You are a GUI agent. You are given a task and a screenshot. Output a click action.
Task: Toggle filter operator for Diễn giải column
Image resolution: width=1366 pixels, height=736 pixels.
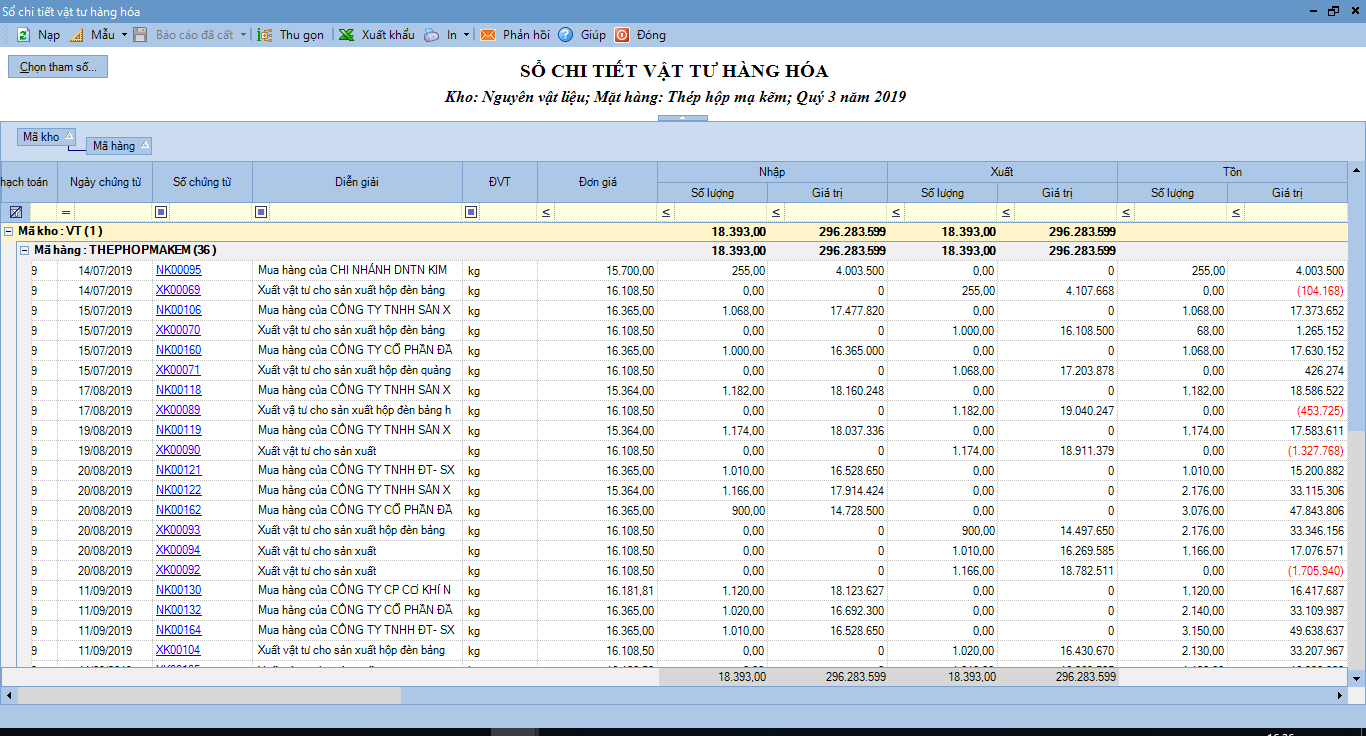pos(261,212)
